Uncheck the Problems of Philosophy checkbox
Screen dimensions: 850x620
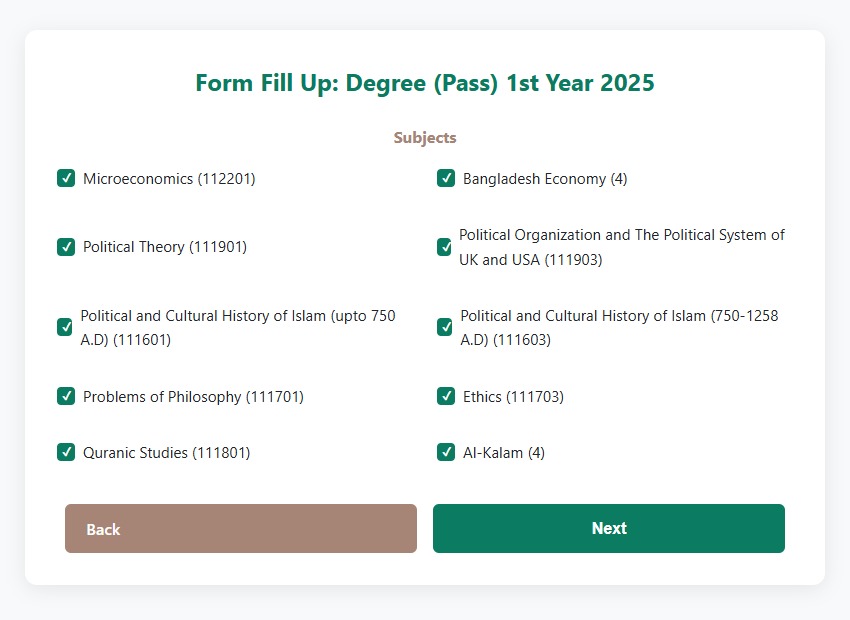[x=66, y=396]
